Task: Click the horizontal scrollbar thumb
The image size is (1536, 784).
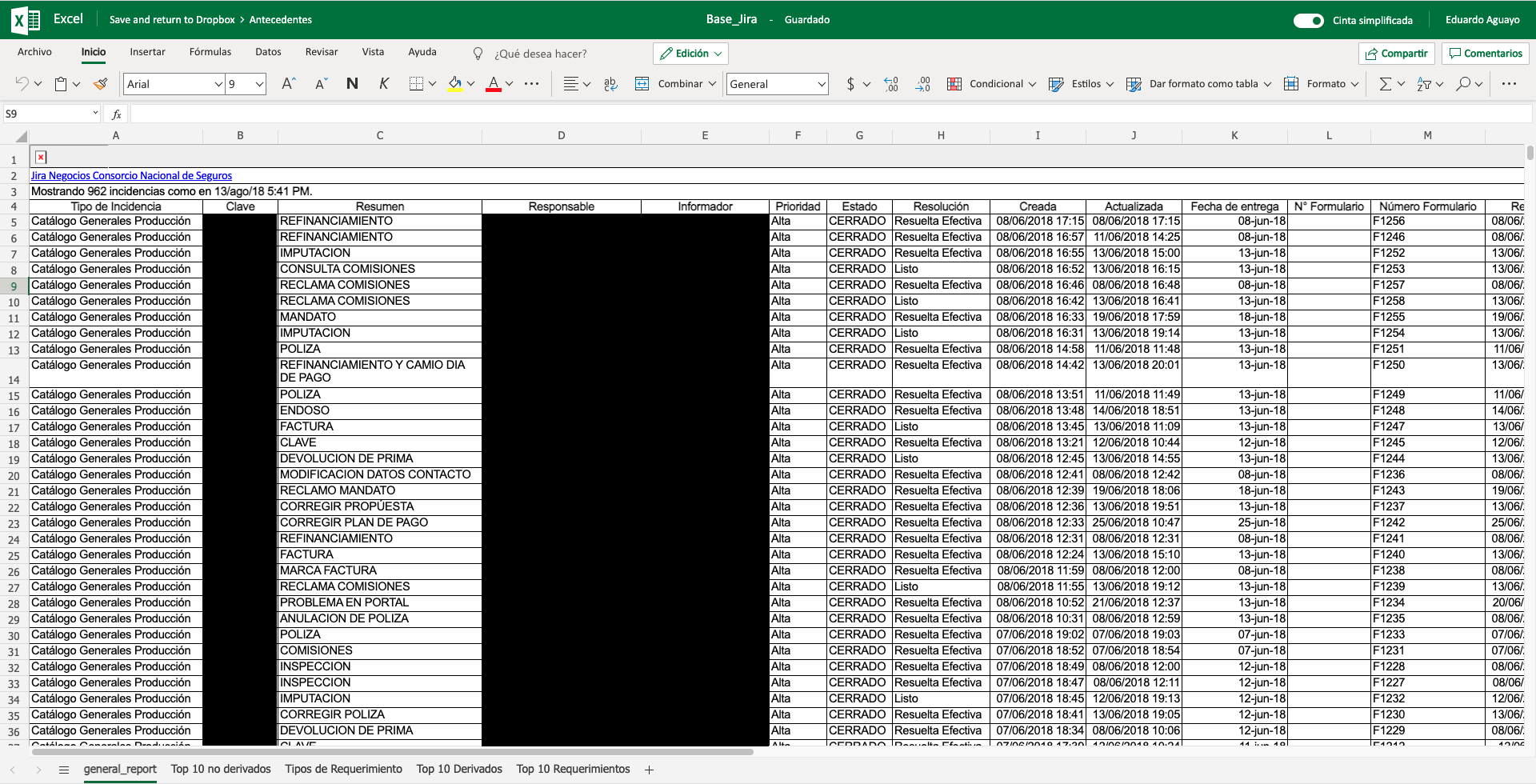Action: 392,752
